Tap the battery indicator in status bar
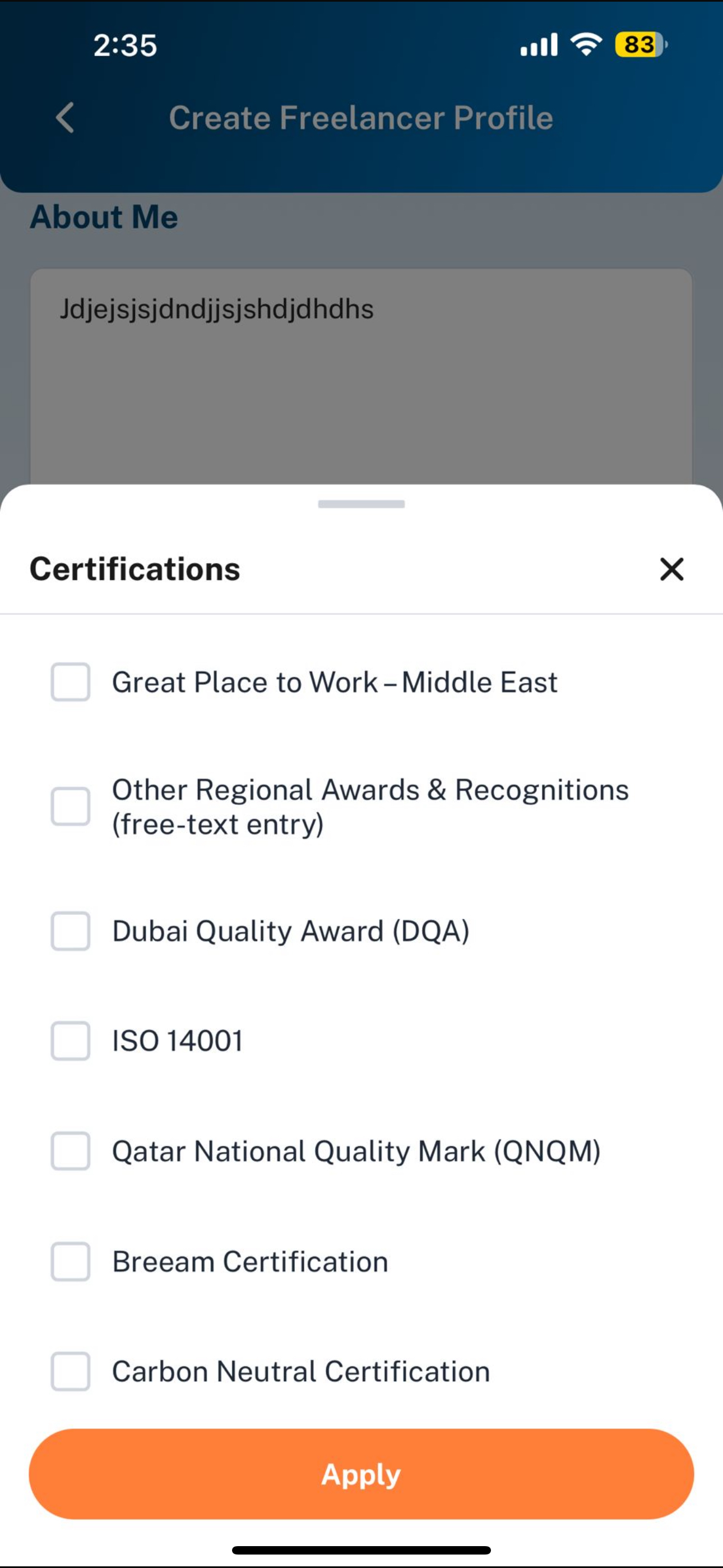The width and height of the screenshot is (723, 1568). [x=641, y=44]
